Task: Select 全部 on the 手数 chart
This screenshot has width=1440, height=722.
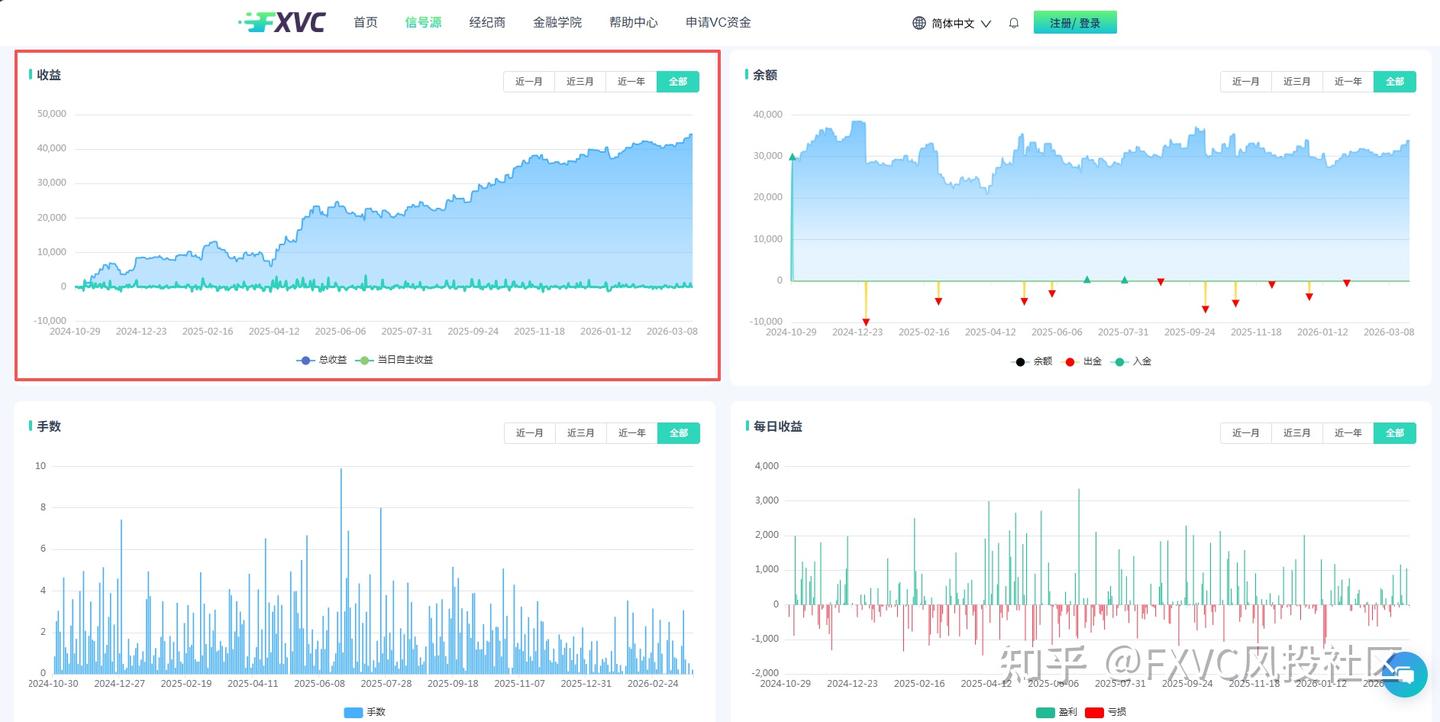Action: coord(679,432)
